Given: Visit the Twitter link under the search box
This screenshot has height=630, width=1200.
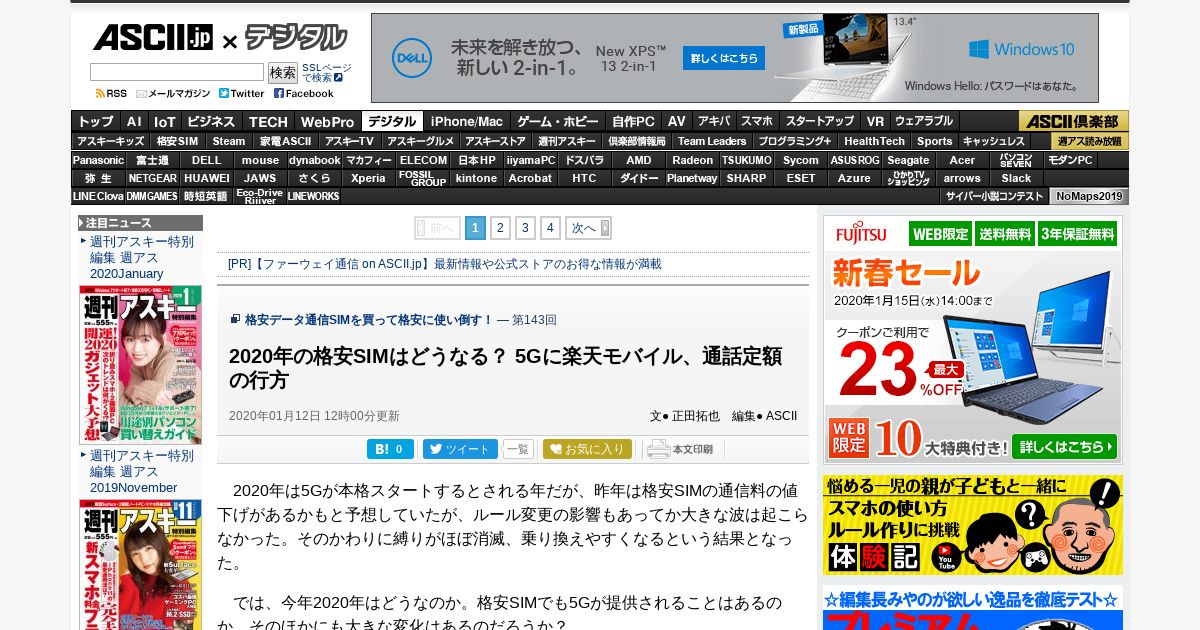Looking at the screenshot, I should pyautogui.click(x=242, y=93).
